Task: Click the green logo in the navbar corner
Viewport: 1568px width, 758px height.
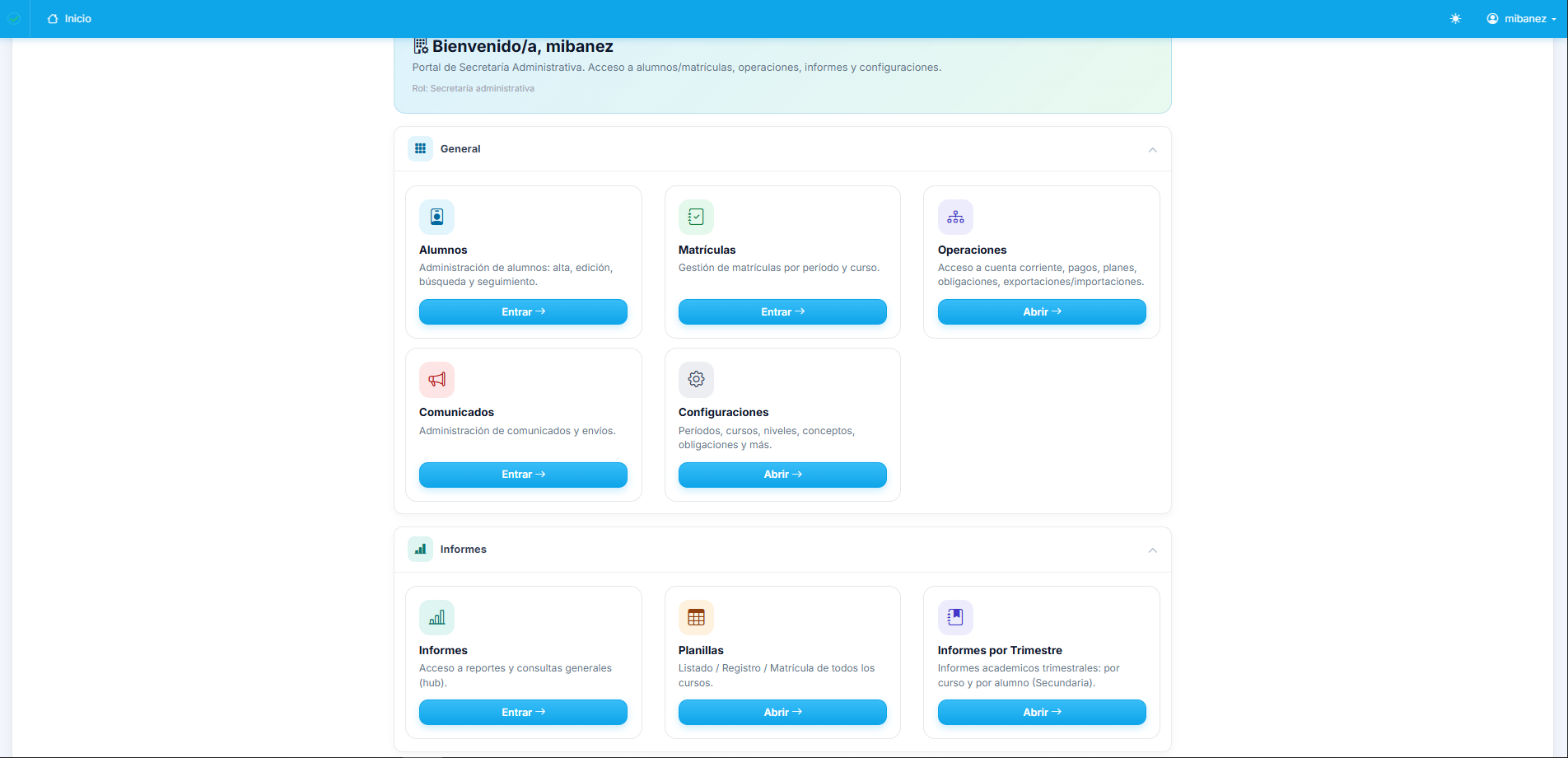Action: click(14, 19)
